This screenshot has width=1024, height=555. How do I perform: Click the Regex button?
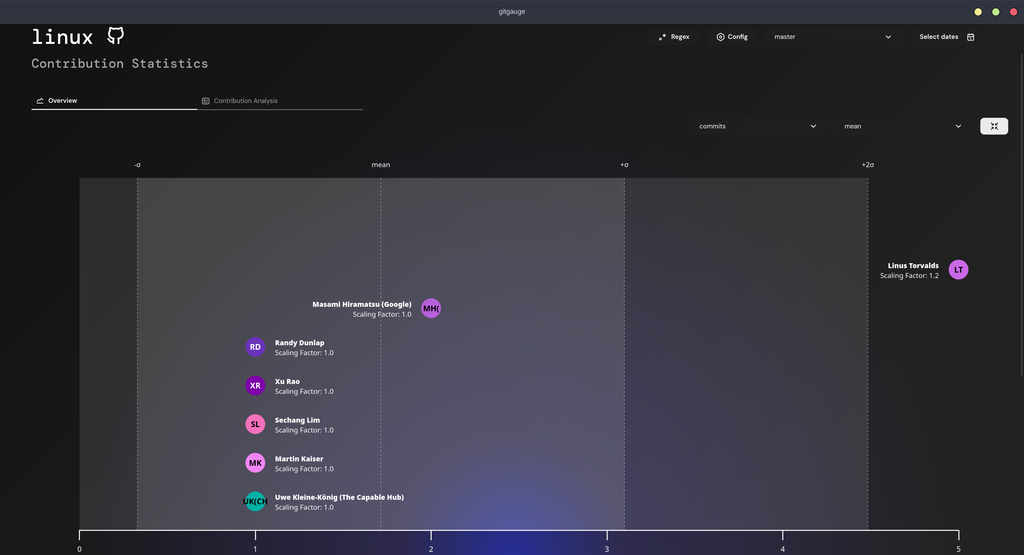point(674,37)
